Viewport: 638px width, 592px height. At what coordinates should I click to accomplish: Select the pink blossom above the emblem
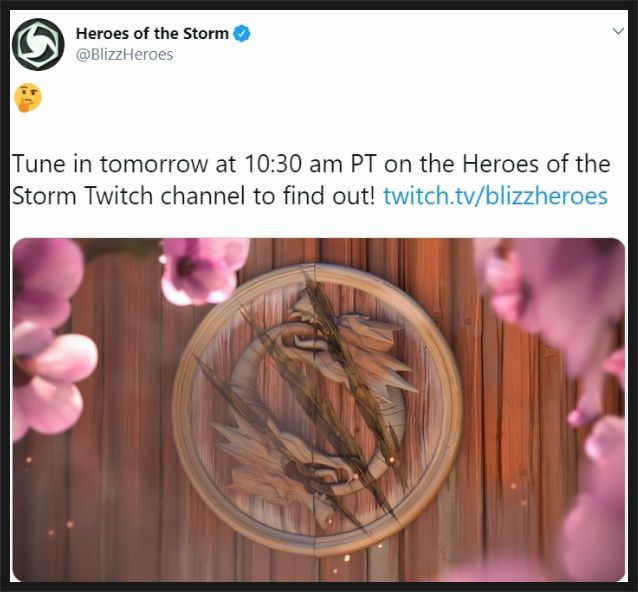pos(203,270)
